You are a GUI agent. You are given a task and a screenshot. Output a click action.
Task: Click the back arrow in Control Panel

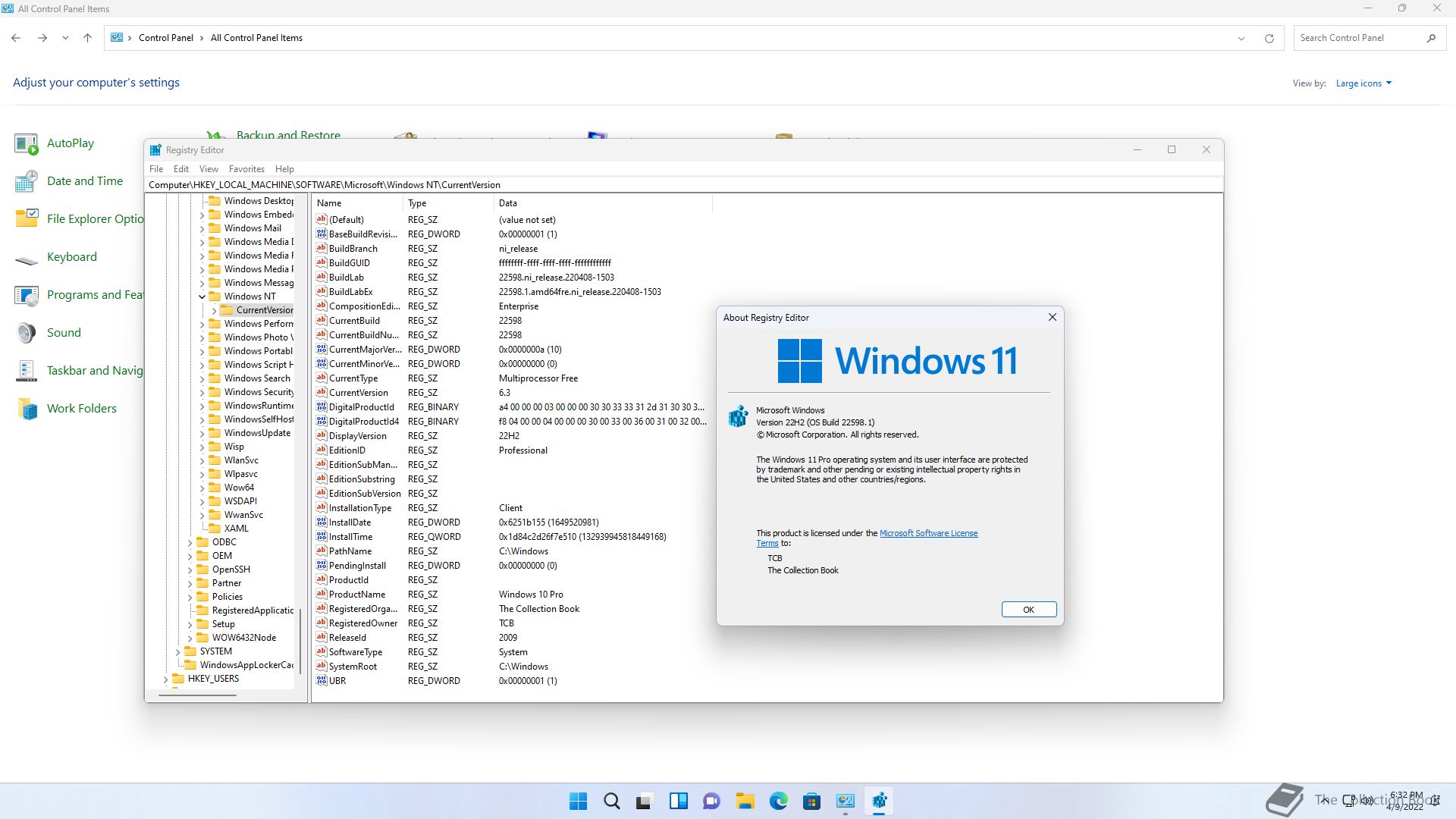[x=16, y=38]
